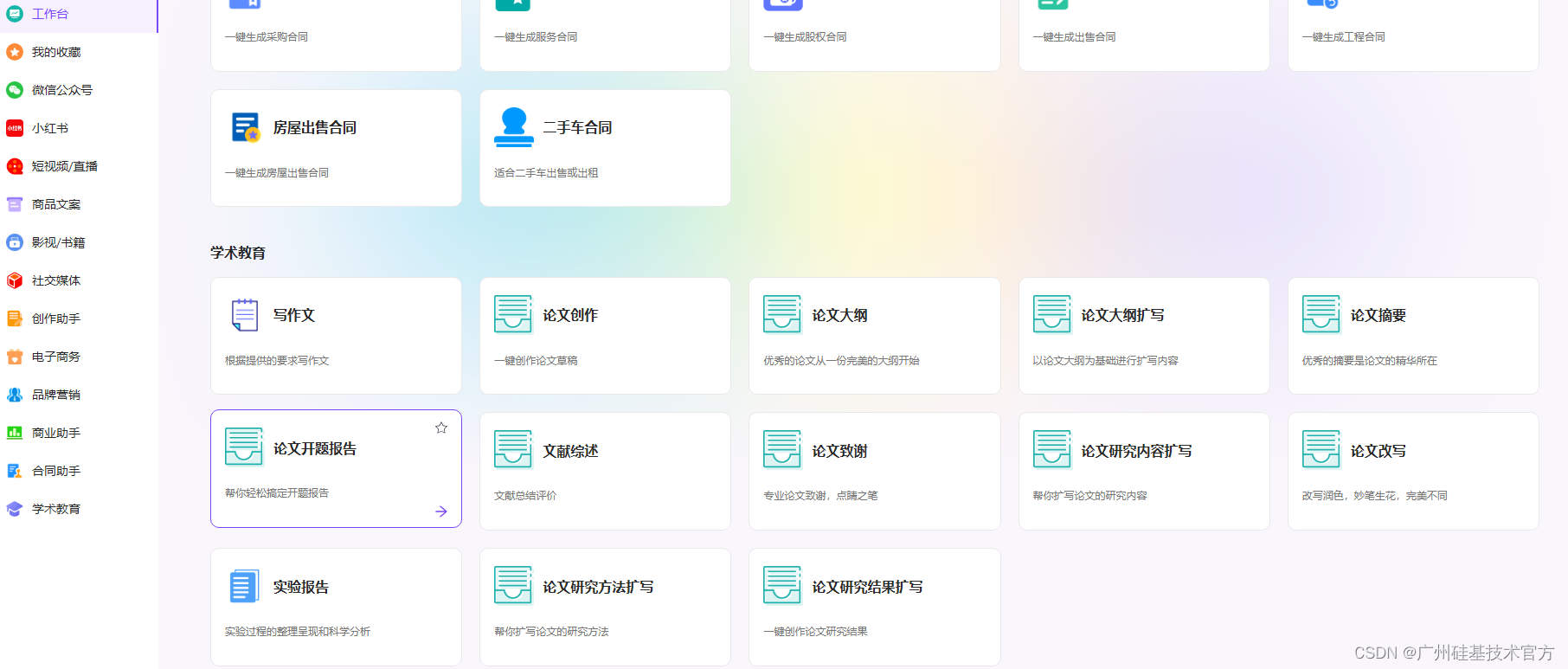Click the 论文开题报告 card icon
Viewport: 1568px width, 669px height.
pyautogui.click(x=244, y=447)
